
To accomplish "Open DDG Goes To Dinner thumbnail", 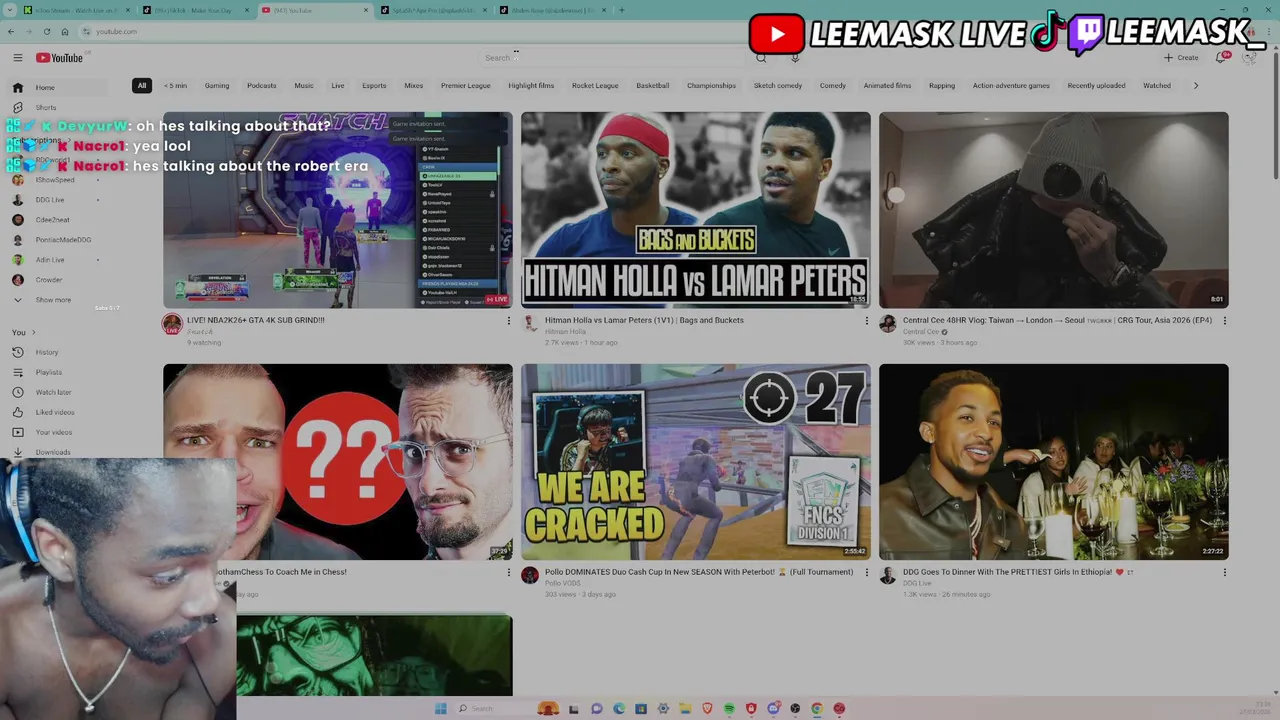I will point(1054,462).
